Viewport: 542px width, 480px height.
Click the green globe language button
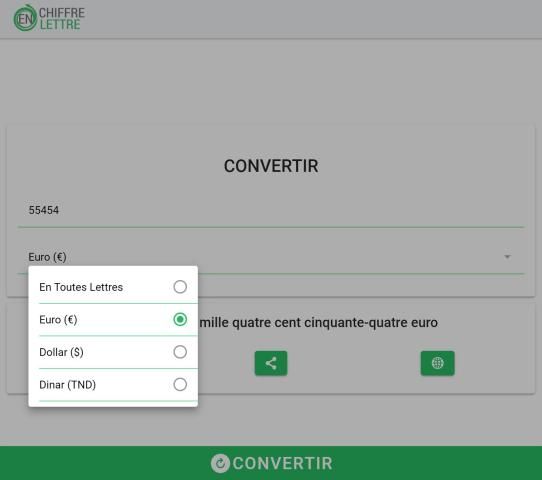437,363
